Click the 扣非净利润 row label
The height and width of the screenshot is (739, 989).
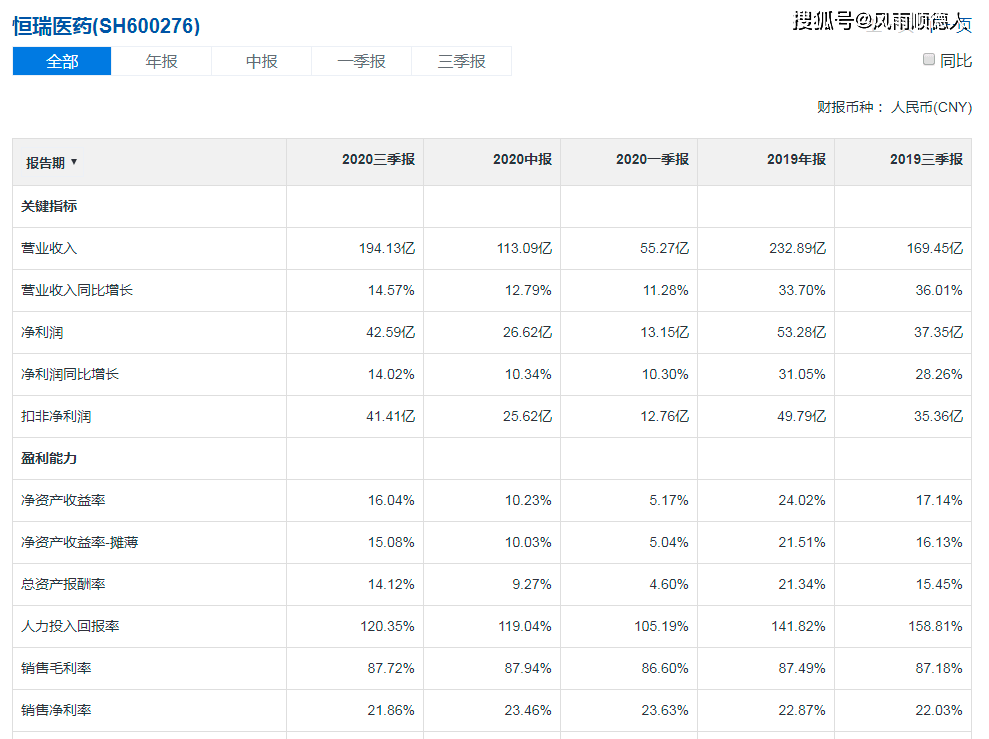tap(56, 416)
